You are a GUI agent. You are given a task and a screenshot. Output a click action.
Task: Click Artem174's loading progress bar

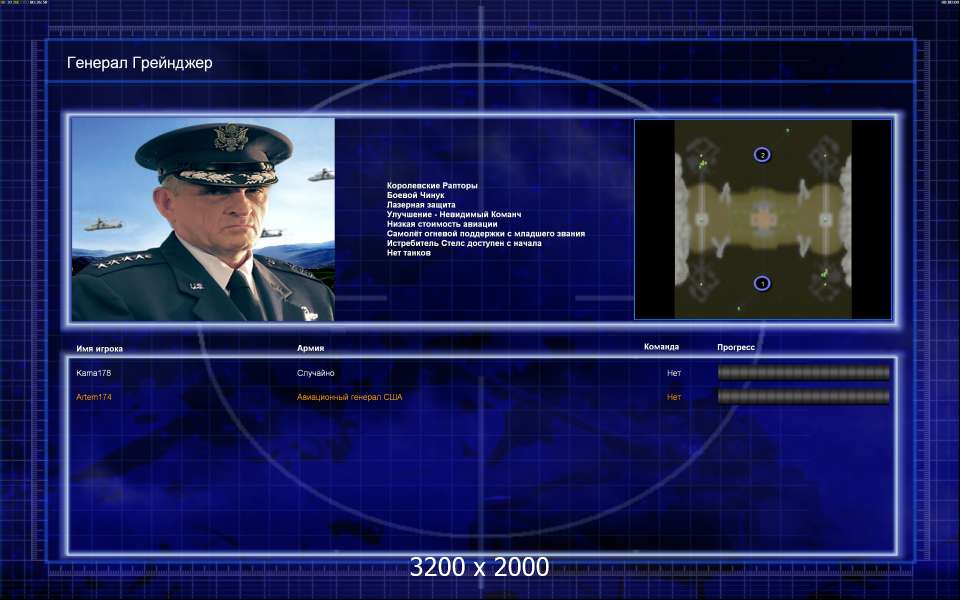click(803, 397)
